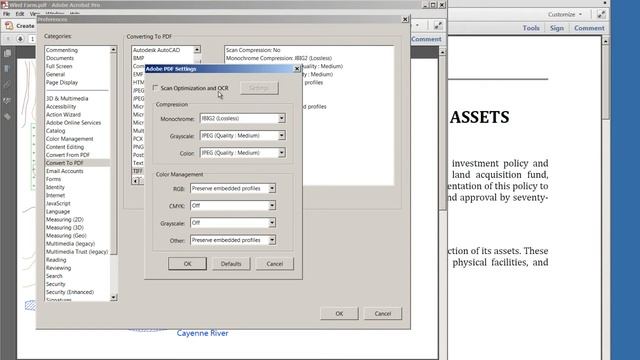Select Accessibility category
640x360 pixels.
61,107
